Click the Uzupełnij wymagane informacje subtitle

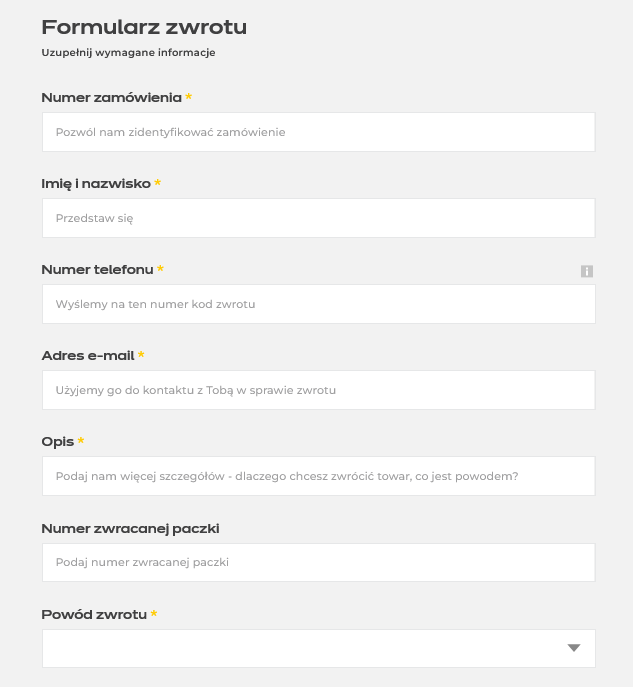point(128,53)
